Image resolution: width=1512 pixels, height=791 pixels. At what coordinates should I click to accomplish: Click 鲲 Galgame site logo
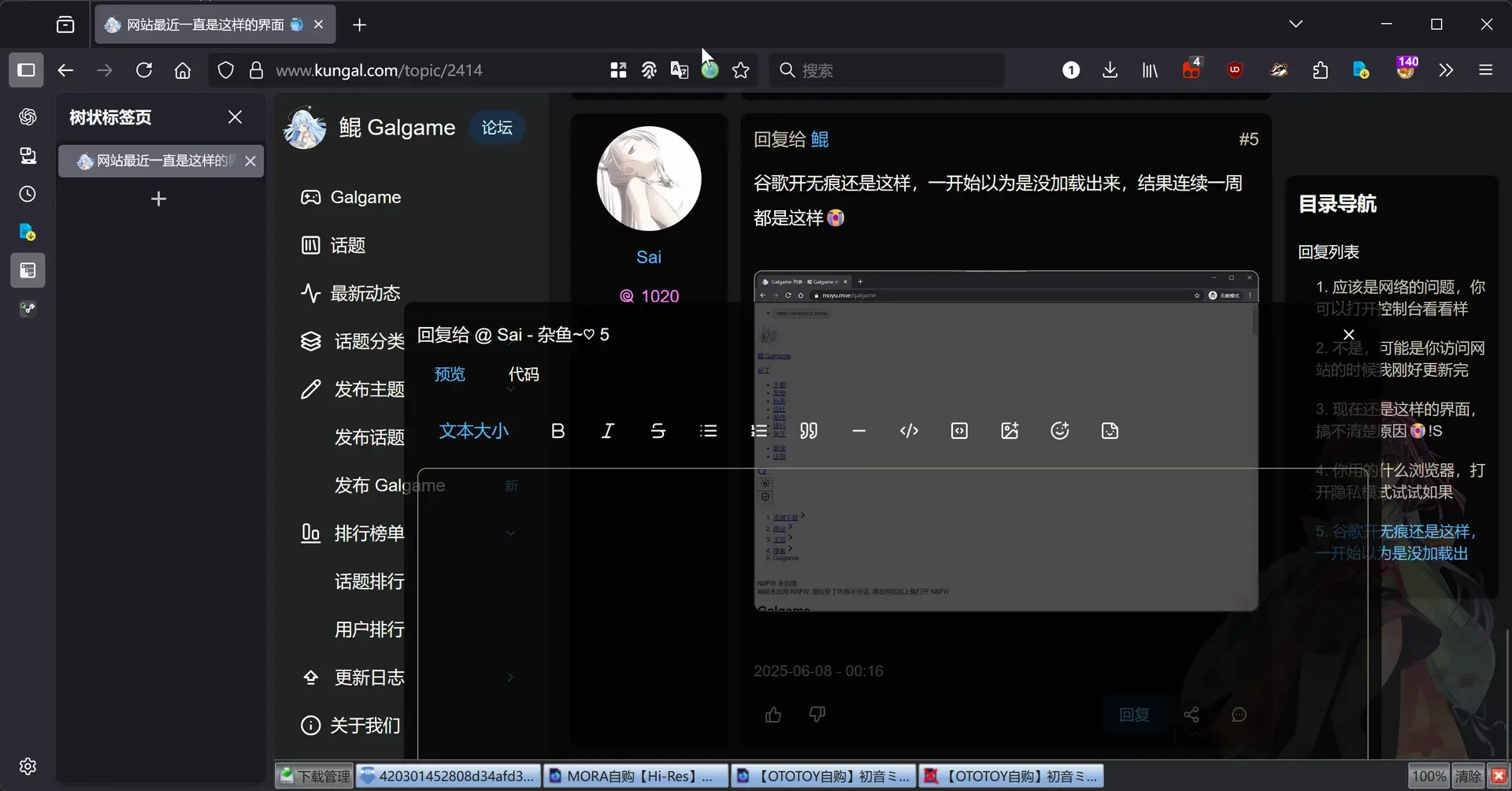coord(369,128)
